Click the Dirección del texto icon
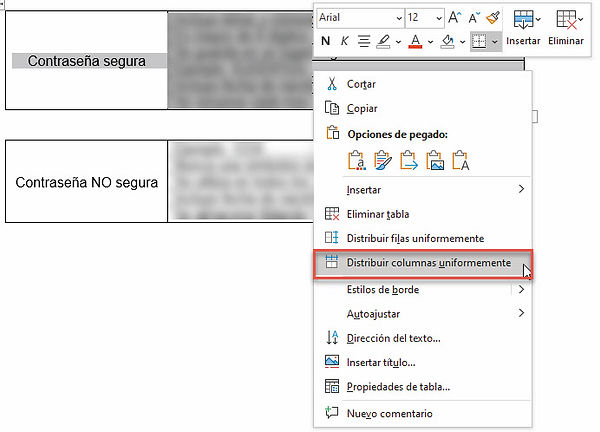Viewport: 600px width, 432px height. pos(332,337)
